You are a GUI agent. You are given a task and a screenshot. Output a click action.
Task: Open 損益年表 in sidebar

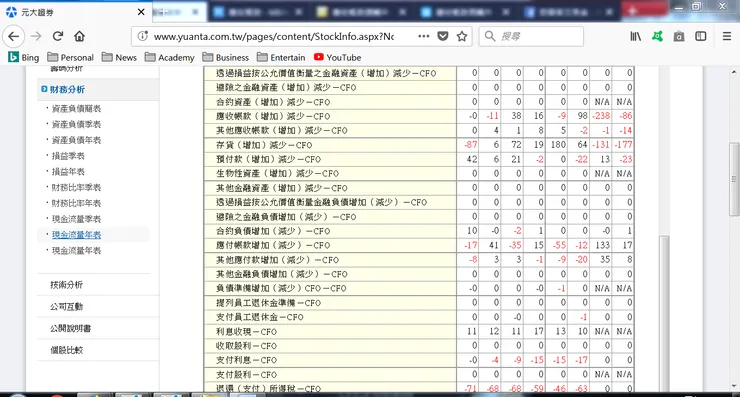coord(68,172)
